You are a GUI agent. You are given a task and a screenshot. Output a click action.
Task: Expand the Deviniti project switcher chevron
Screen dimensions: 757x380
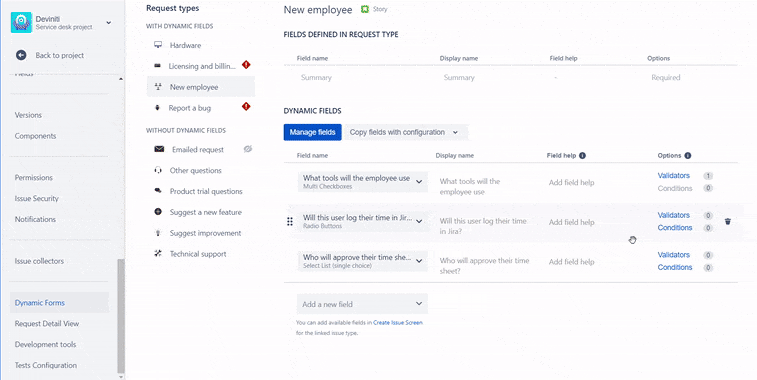(x=109, y=23)
